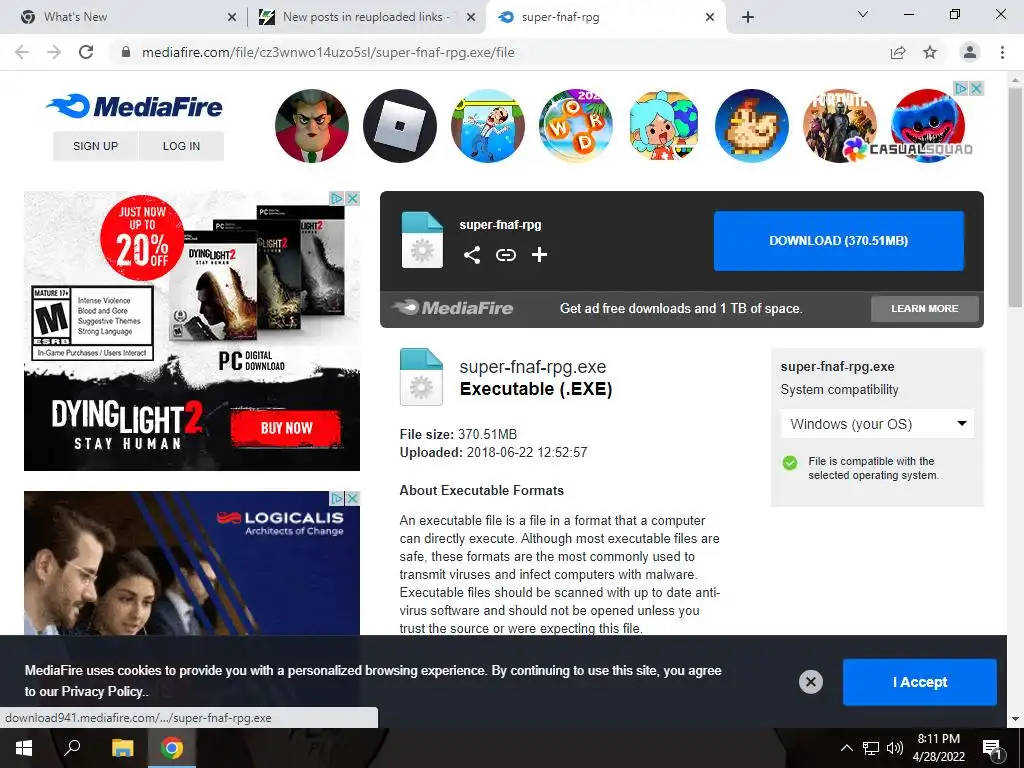Open the angry neighbor game icon

[x=312, y=125]
